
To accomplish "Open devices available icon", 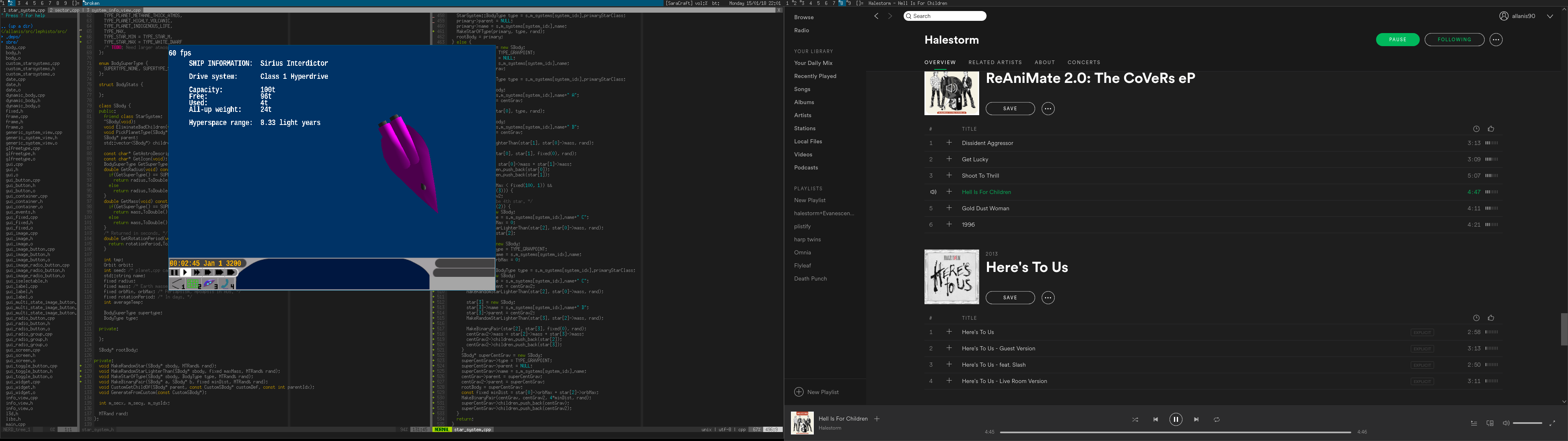I will pyautogui.click(x=1490, y=423).
